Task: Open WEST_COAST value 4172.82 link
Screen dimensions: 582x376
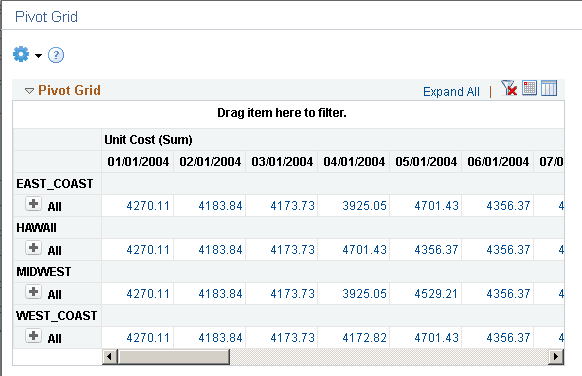Action: pyautogui.click(x=364, y=338)
